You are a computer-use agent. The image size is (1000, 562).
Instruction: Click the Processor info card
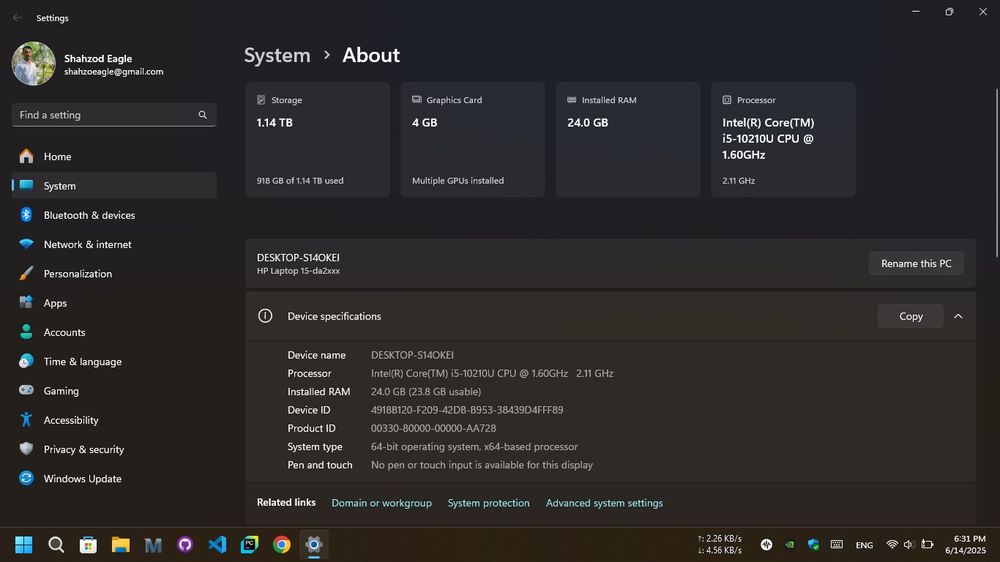coord(783,140)
